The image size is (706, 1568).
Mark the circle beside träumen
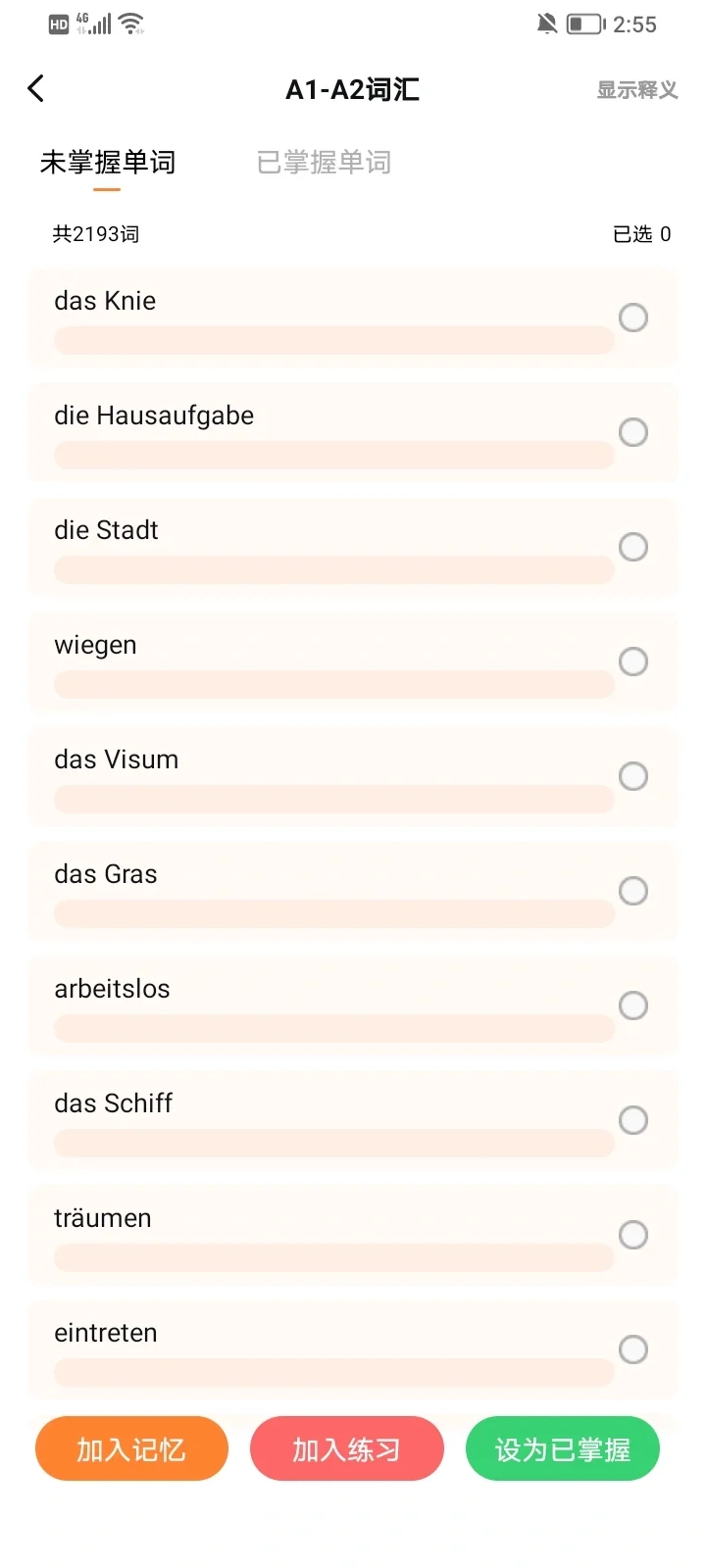633,1235
